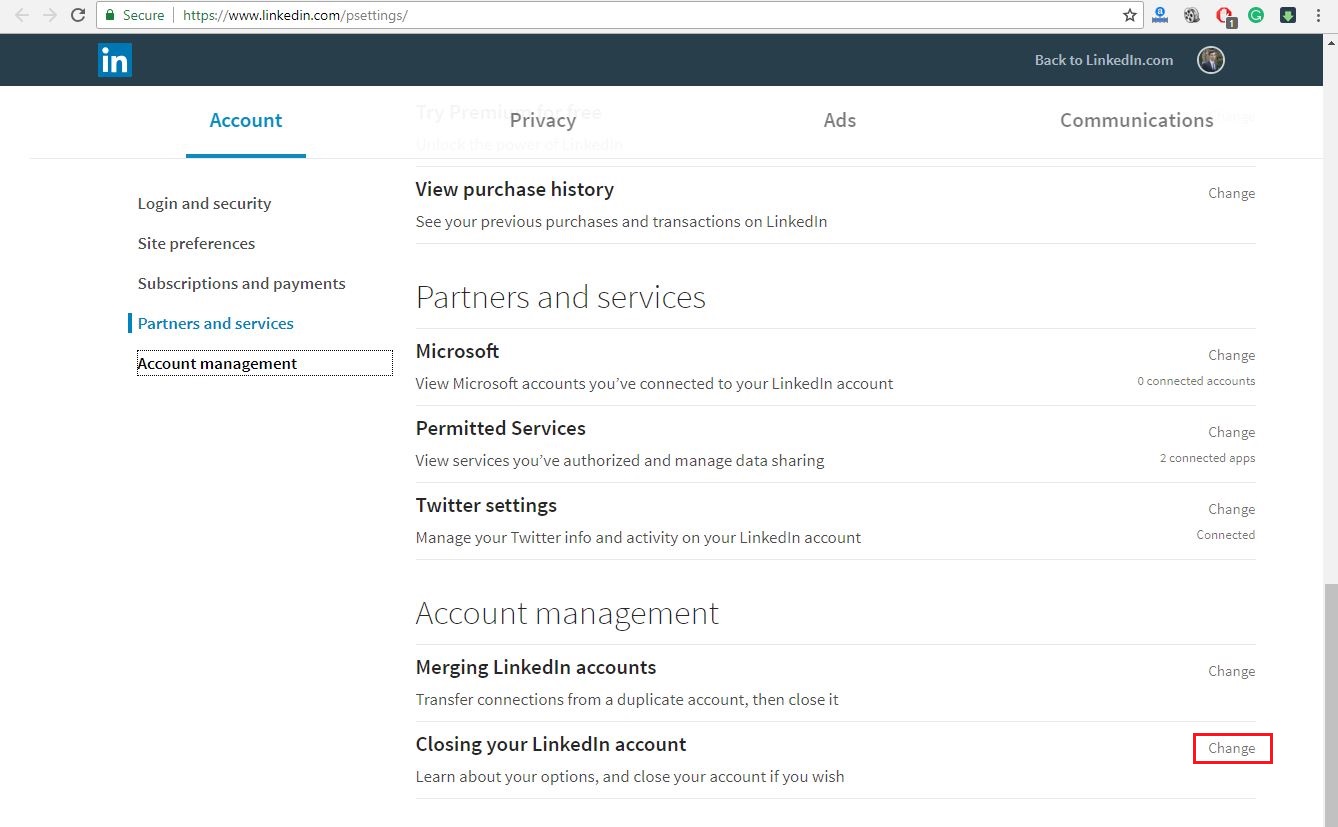
Task: Open the film reel extension icon
Action: click(x=1192, y=16)
